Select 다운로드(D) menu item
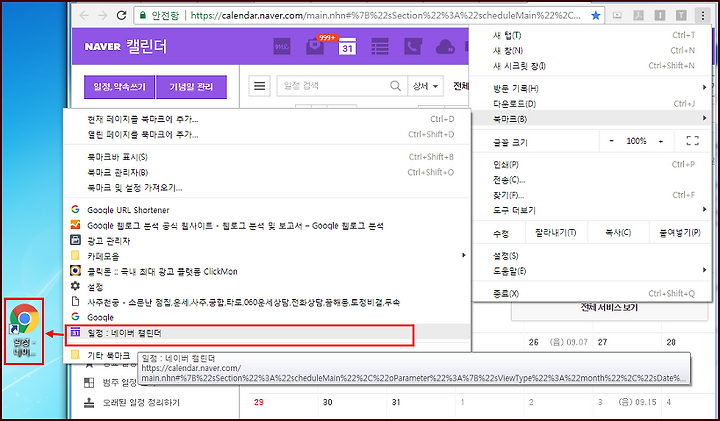The height and width of the screenshot is (421, 720). point(591,104)
